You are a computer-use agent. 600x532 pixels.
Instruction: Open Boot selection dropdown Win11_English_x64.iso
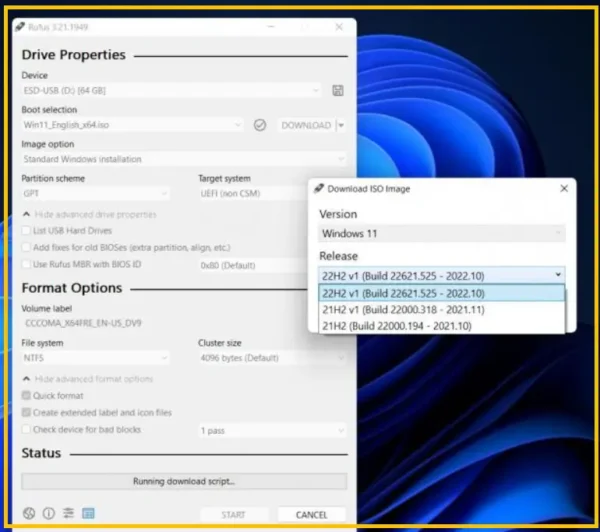(132, 125)
